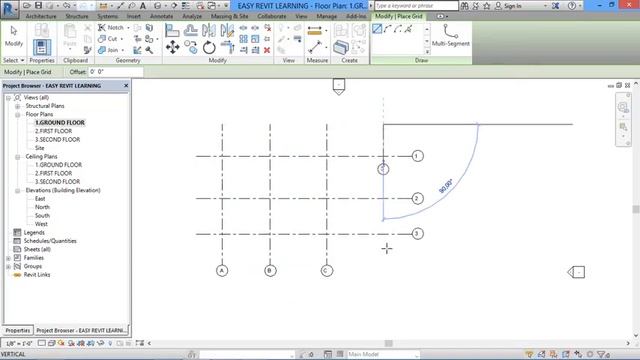Expand the Families node
Screen dimensions: 640x360
(x=8, y=258)
